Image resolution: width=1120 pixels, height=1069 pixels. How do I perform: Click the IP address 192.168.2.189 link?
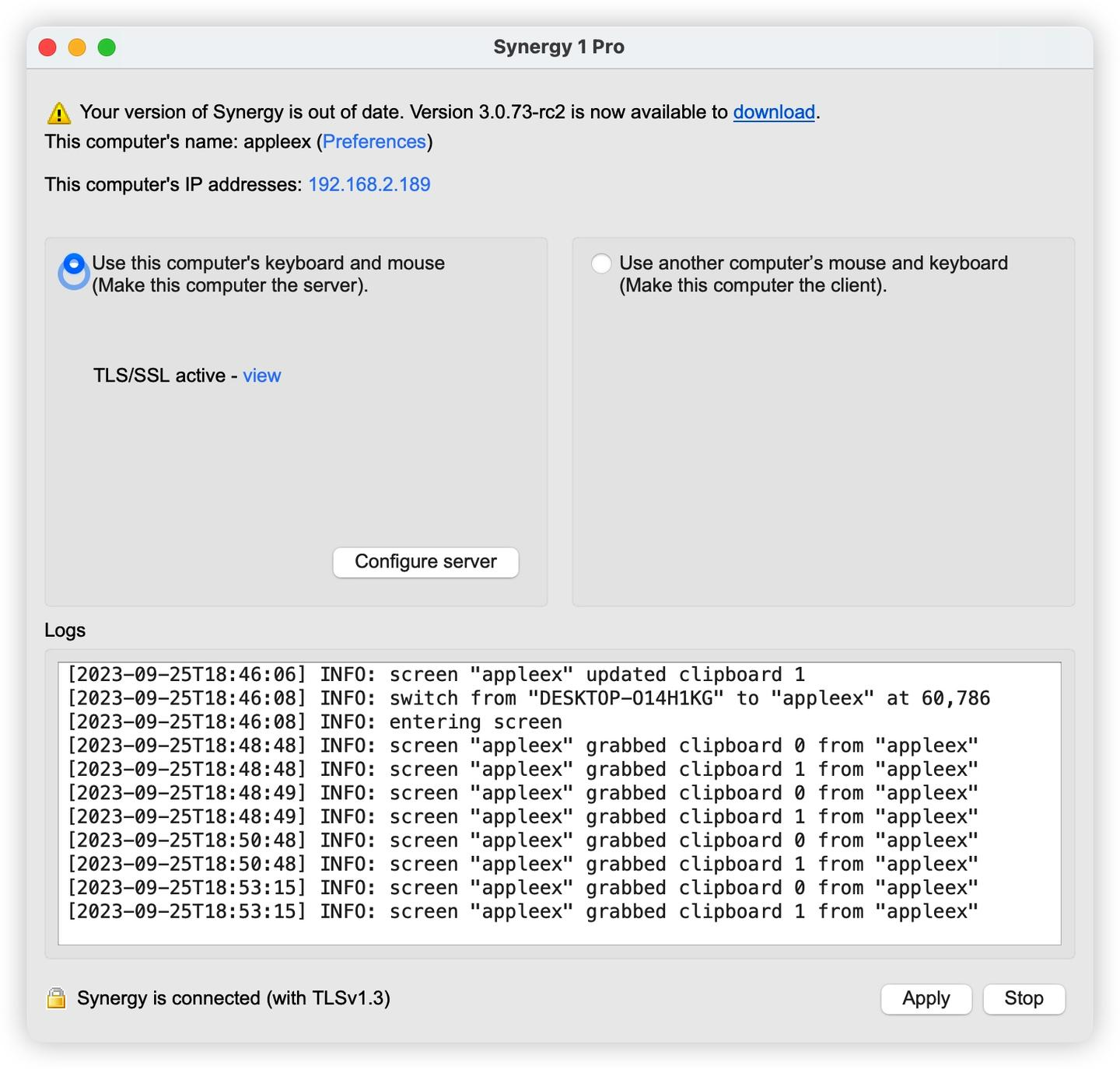point(369,184)
